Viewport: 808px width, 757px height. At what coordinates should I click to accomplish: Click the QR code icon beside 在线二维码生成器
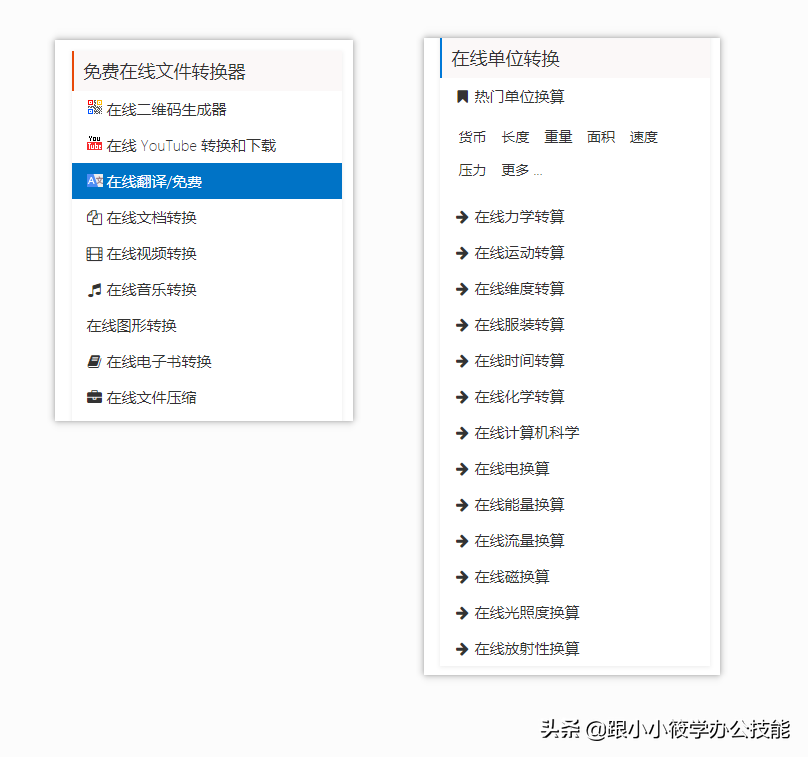click(x=96, y=108)
